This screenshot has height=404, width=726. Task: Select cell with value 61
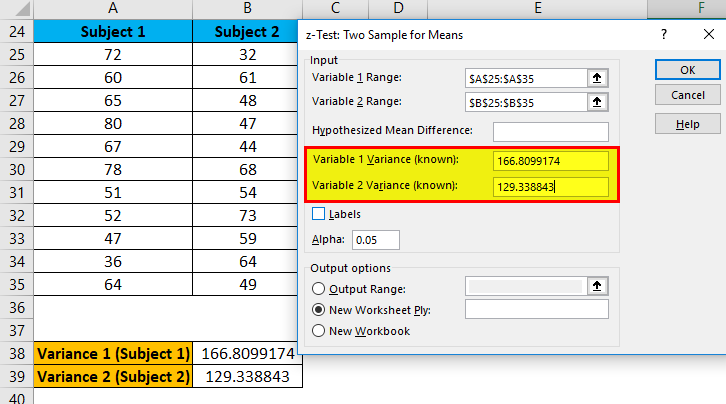[245, 77]
